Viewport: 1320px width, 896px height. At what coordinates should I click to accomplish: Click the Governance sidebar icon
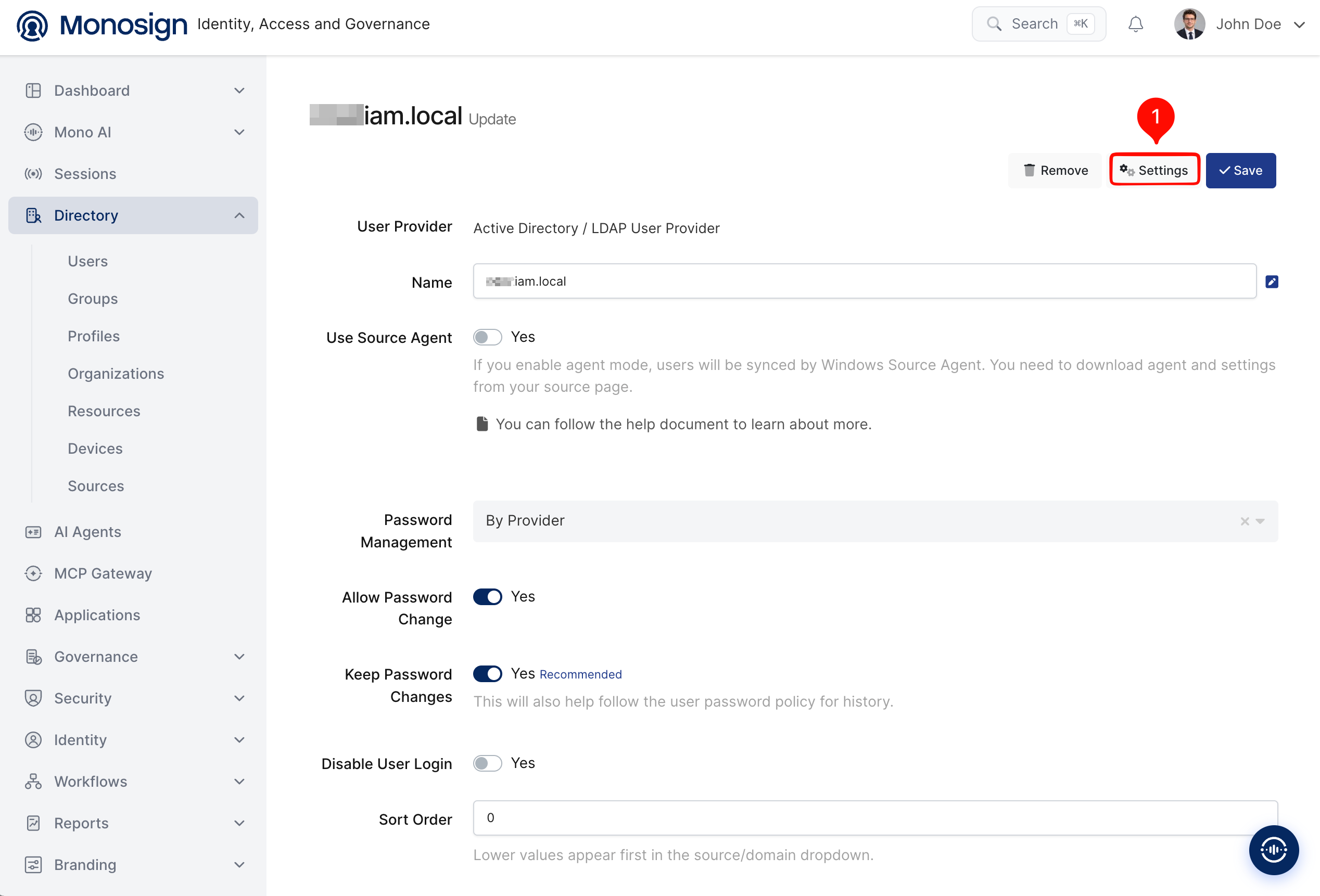point(33,656)
